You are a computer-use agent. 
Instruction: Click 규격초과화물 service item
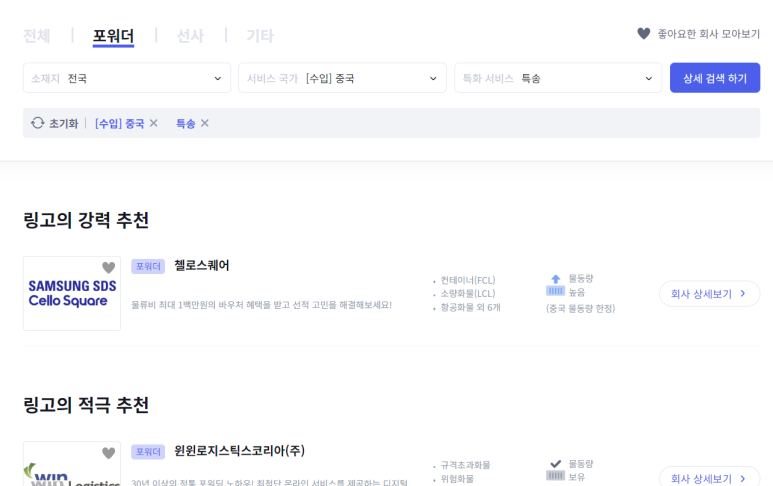click(465, 465)
